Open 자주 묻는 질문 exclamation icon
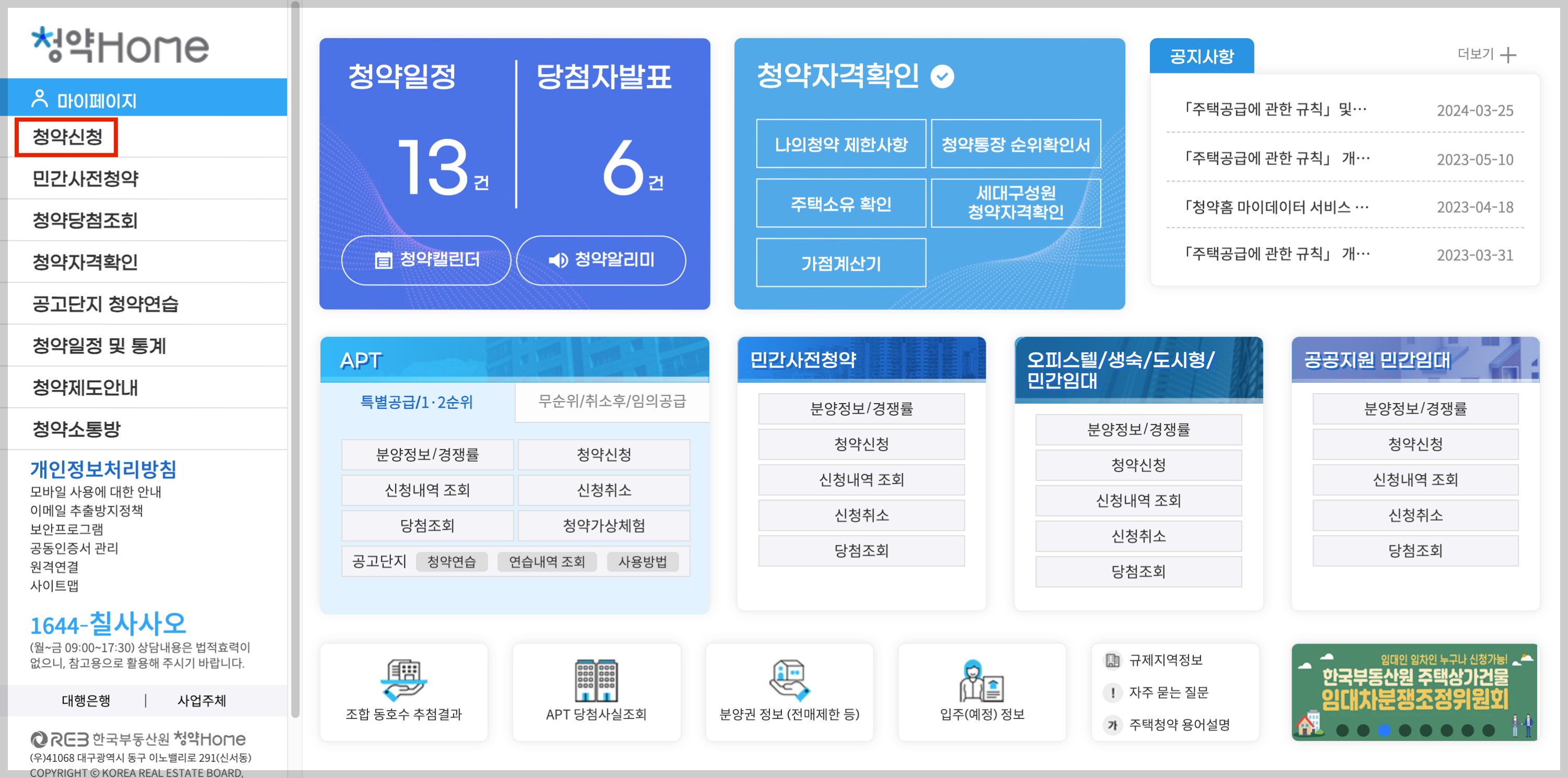Screen dimensions: 1568x778 1112,692
